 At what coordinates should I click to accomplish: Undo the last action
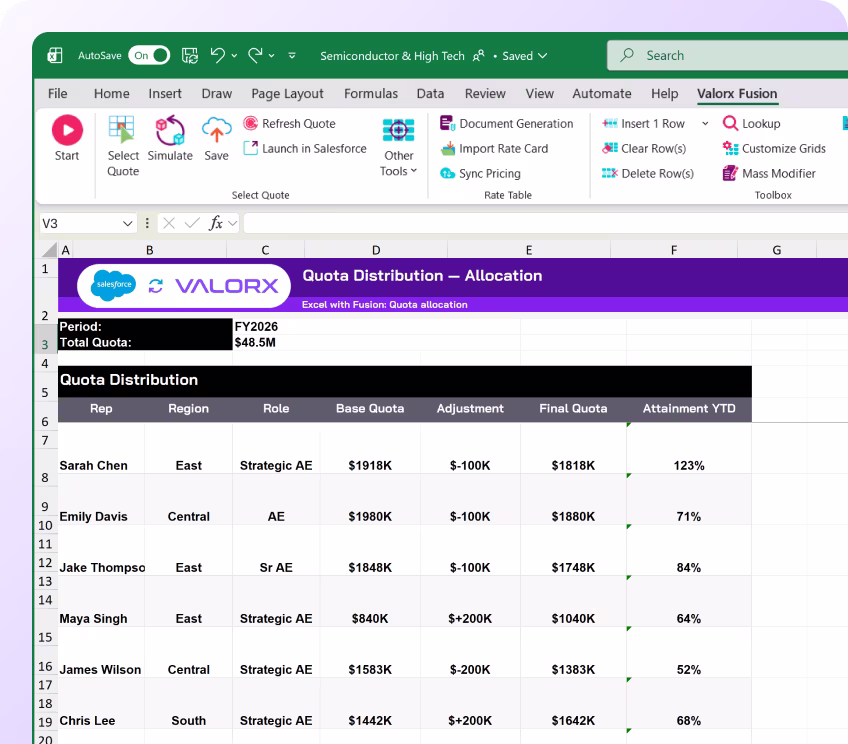coord(218,55)
